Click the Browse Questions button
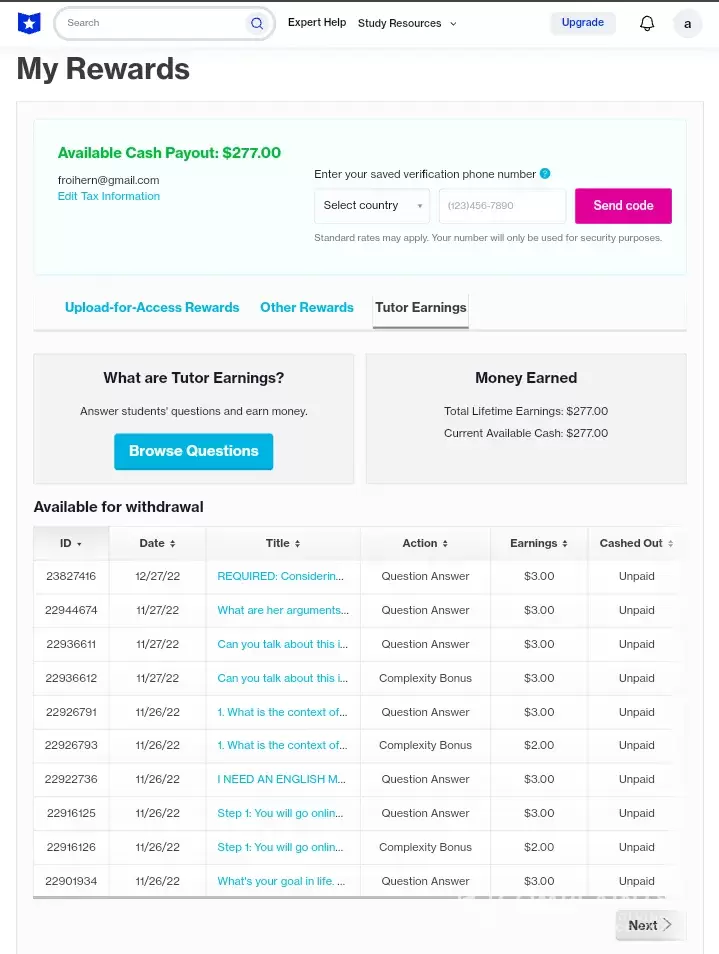Viewport: 719px width, 954px height. pos(193,451)
